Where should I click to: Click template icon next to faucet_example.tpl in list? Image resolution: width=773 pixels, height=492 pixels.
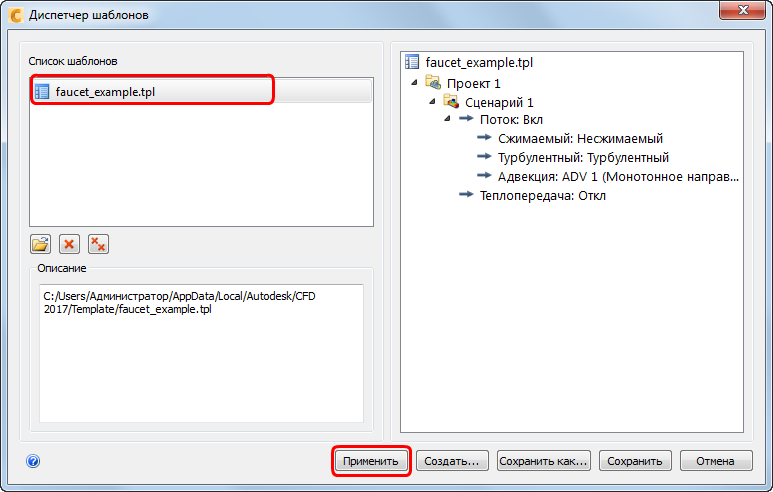point(42,92)
